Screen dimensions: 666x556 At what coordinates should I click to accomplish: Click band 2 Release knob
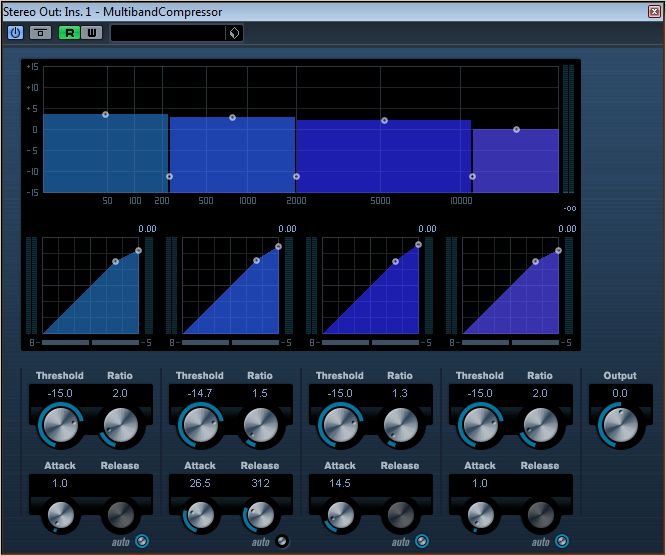[x=261, y=515]
